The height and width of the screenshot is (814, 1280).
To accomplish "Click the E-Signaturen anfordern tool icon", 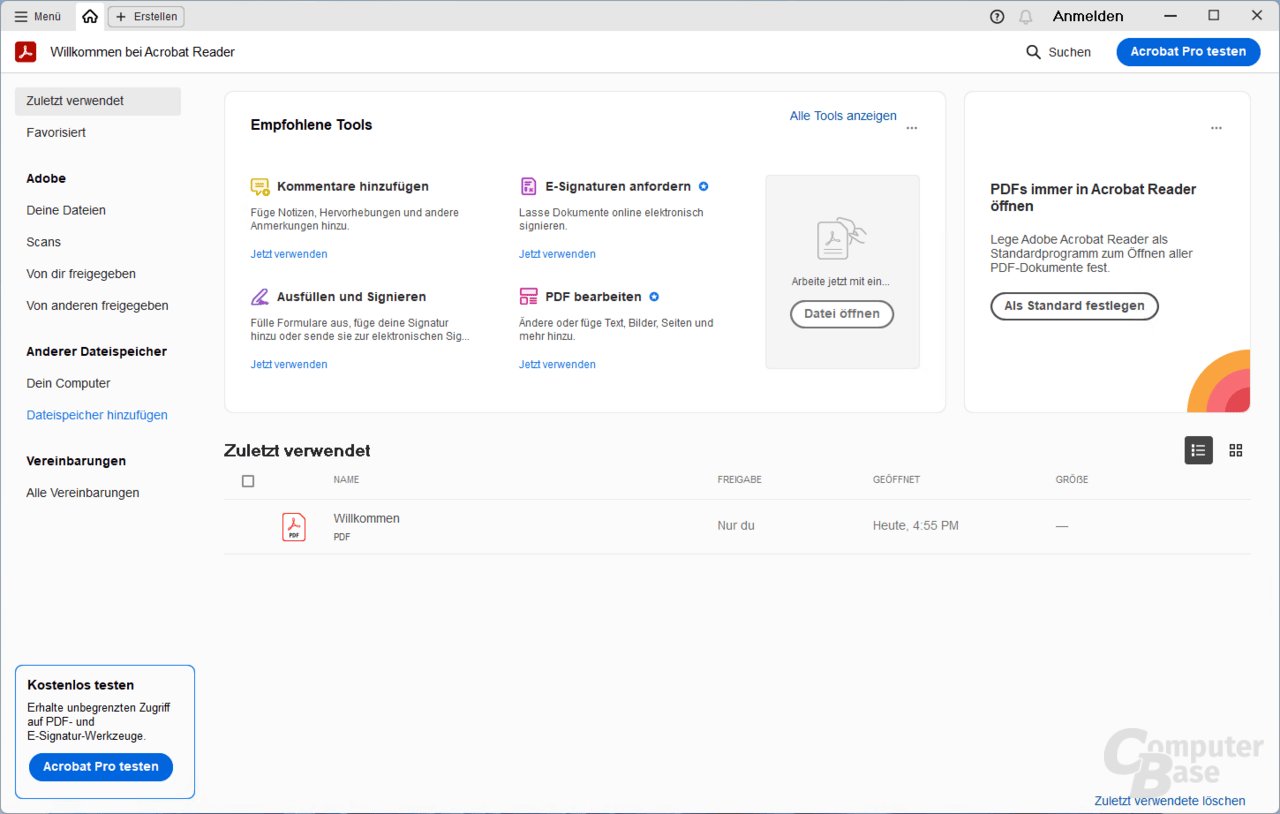I will [x=528, y=187].
